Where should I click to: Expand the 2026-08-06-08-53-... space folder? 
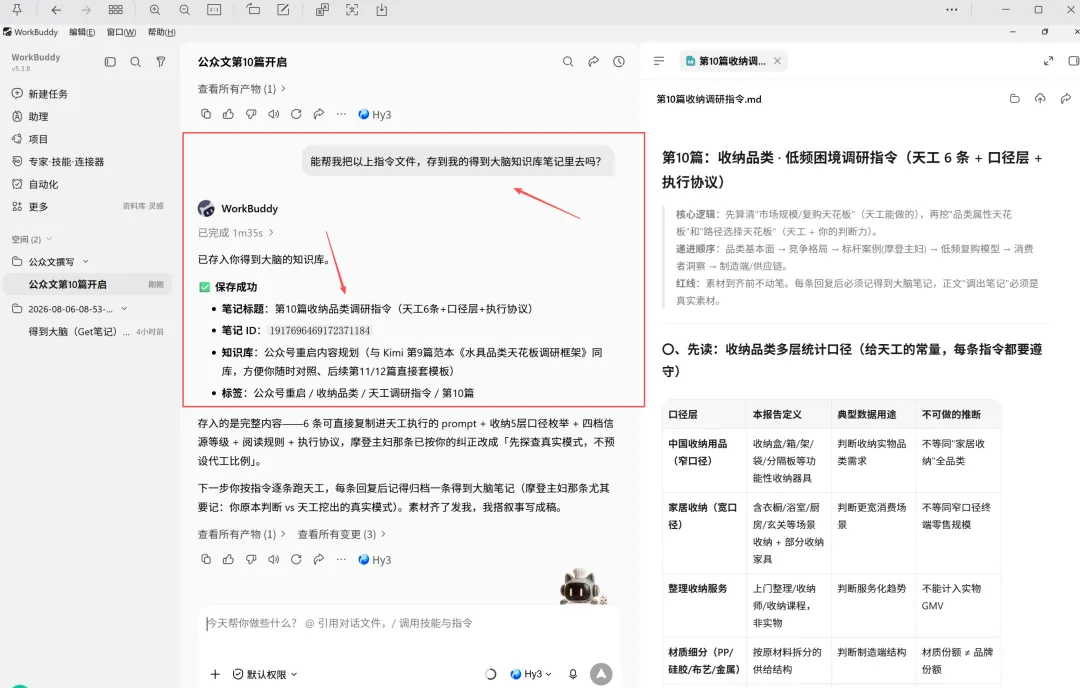pyautogui.click(x=125, y=309)
